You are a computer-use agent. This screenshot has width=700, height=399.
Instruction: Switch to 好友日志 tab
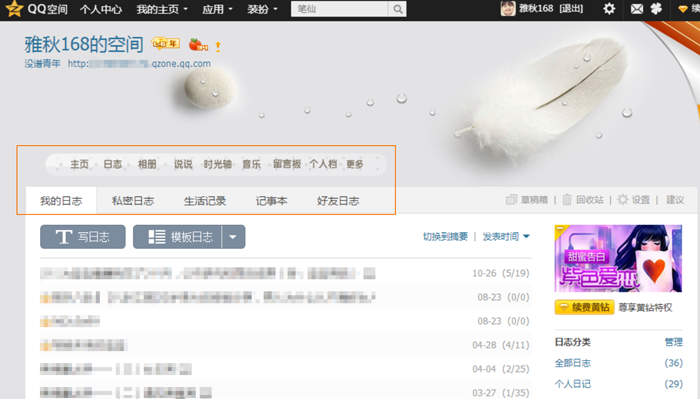coord(338,201)
